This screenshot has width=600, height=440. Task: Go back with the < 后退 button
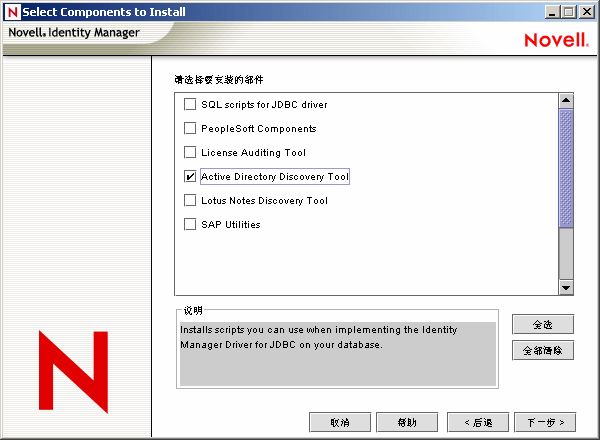[478, 422]
